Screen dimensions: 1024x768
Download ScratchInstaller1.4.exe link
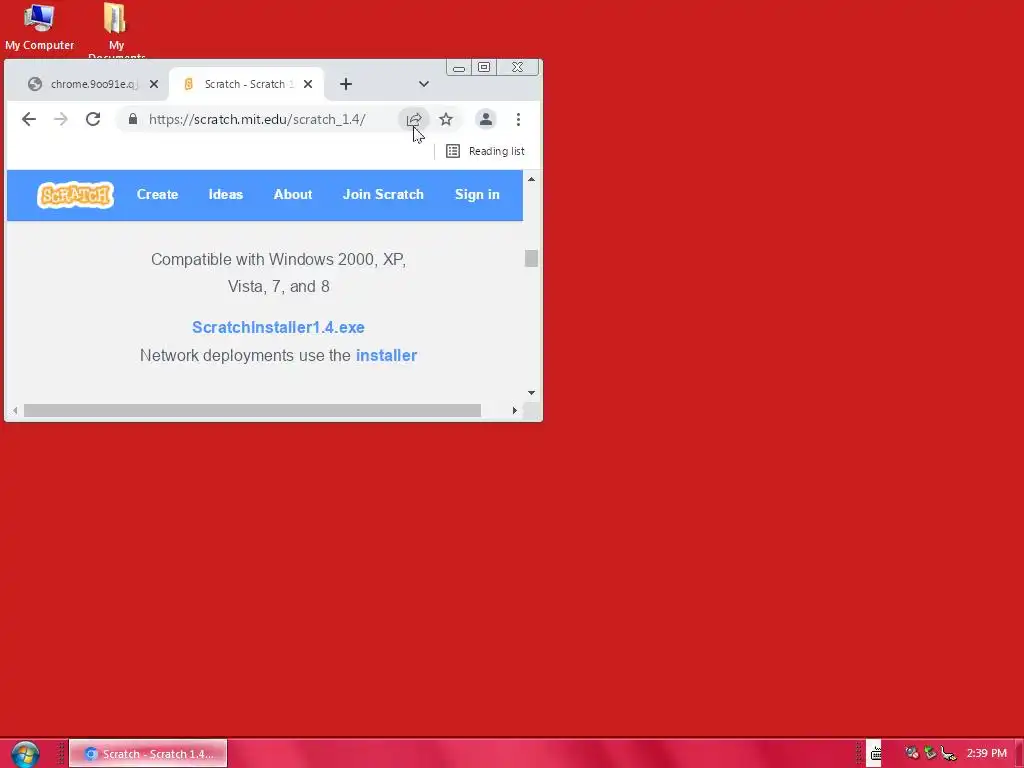pyautogui.click(x=278, y=327)
